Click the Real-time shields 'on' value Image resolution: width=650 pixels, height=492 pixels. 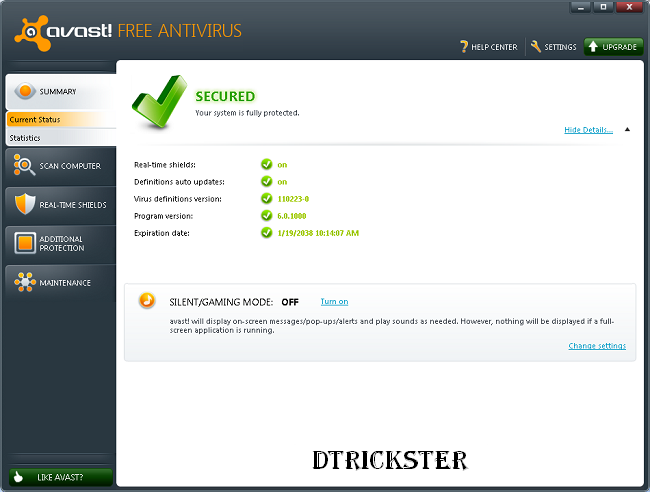[x=282, y=165]
